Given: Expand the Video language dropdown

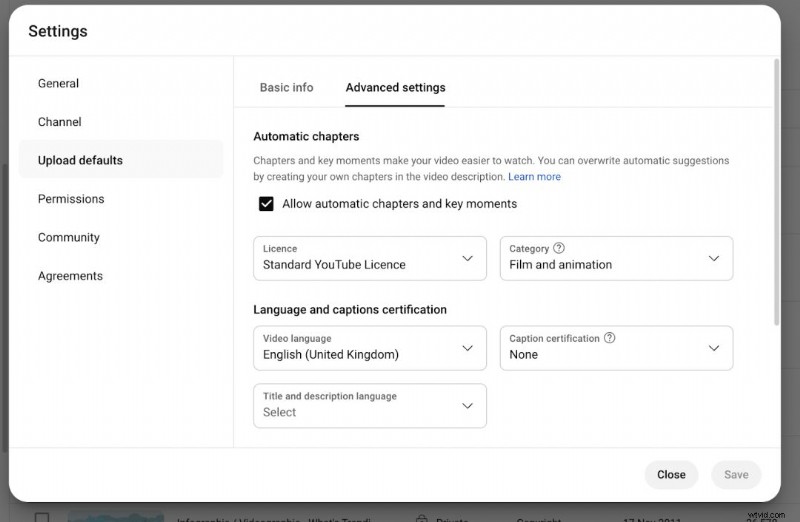Looking at the screenshot, I should point(370,348).
